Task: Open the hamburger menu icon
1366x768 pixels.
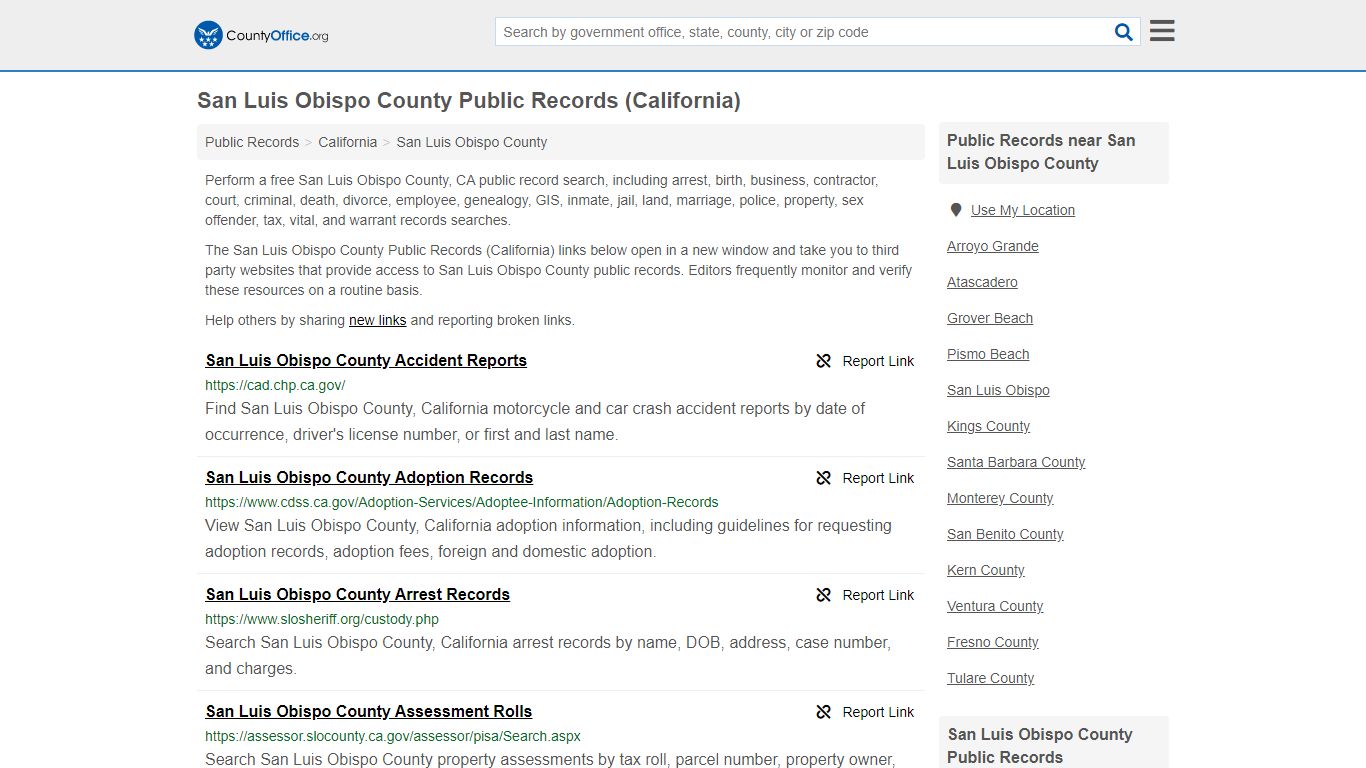Action: 1162,31
